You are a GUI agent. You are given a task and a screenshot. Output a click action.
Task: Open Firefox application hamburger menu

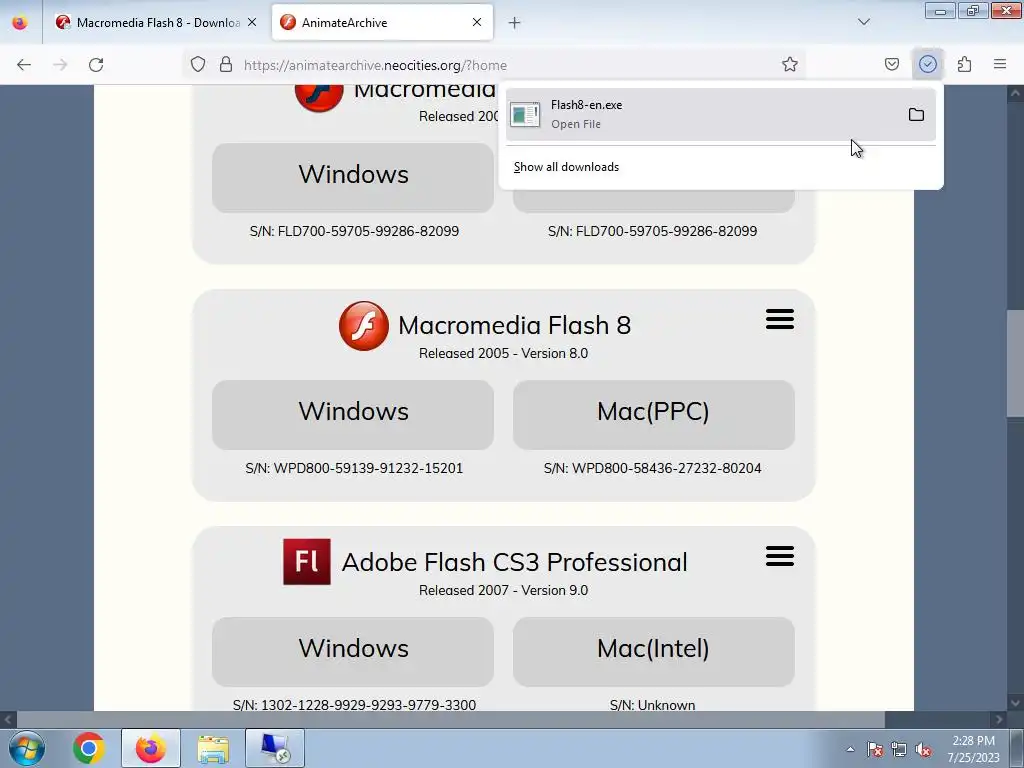click(x=1000, y=64)
